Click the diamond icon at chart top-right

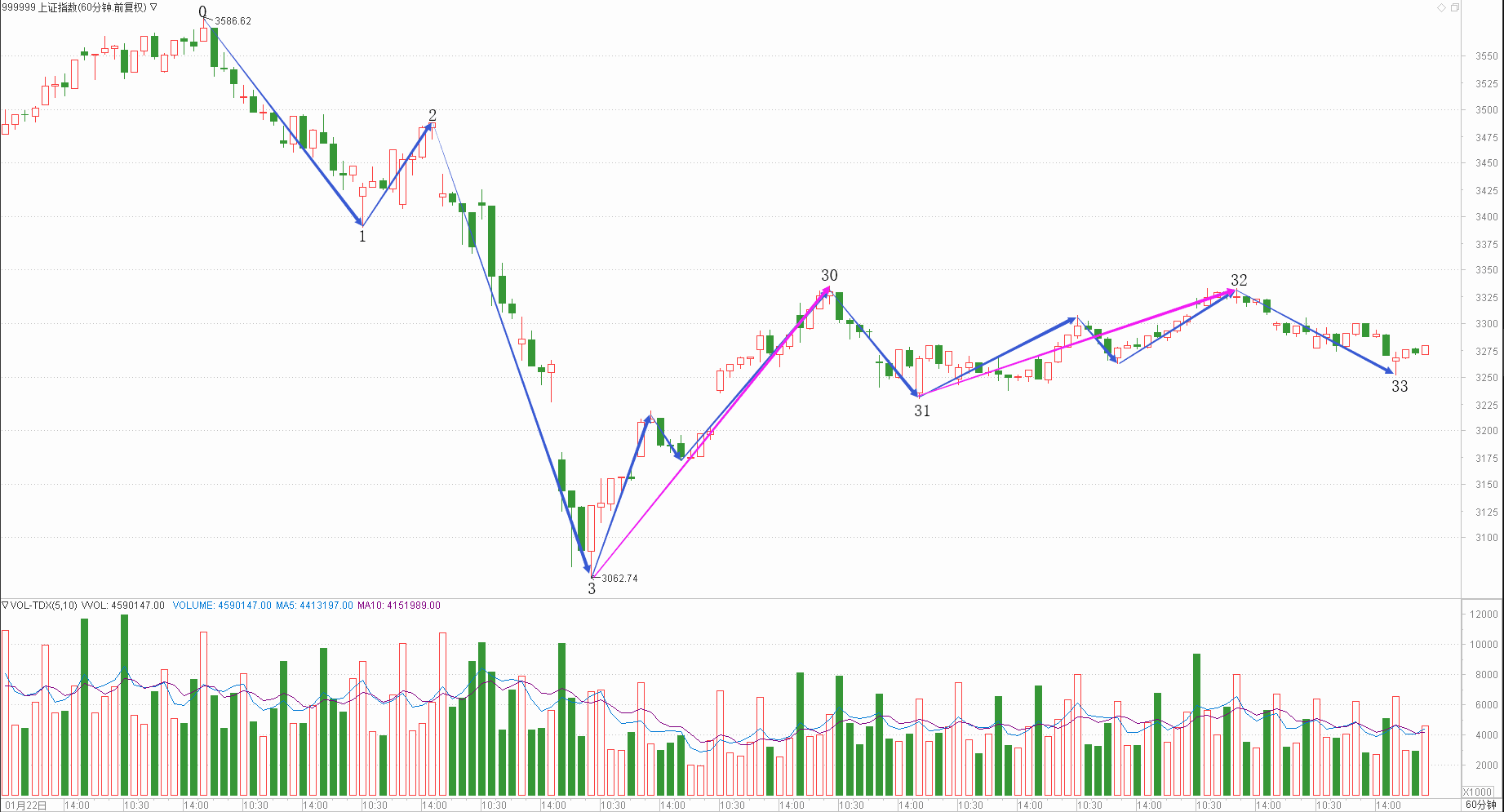[1442, 7]
